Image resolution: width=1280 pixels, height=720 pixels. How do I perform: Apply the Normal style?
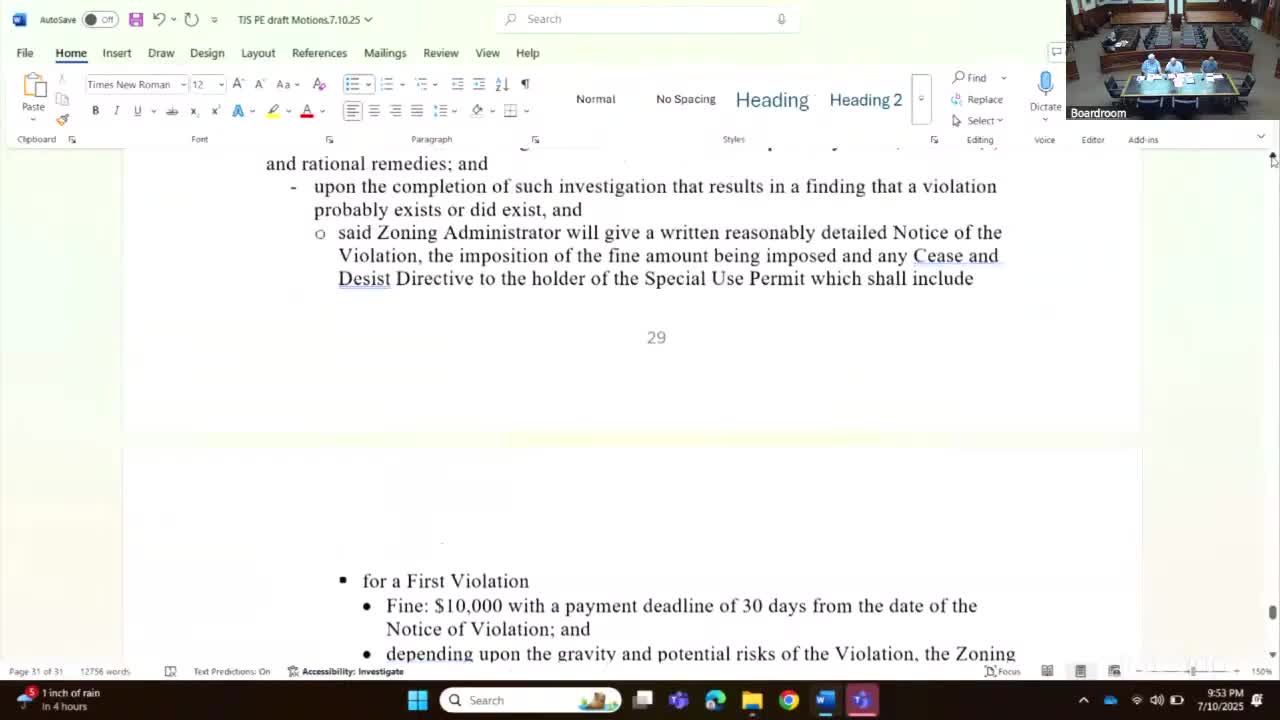(x=595, y=99)
